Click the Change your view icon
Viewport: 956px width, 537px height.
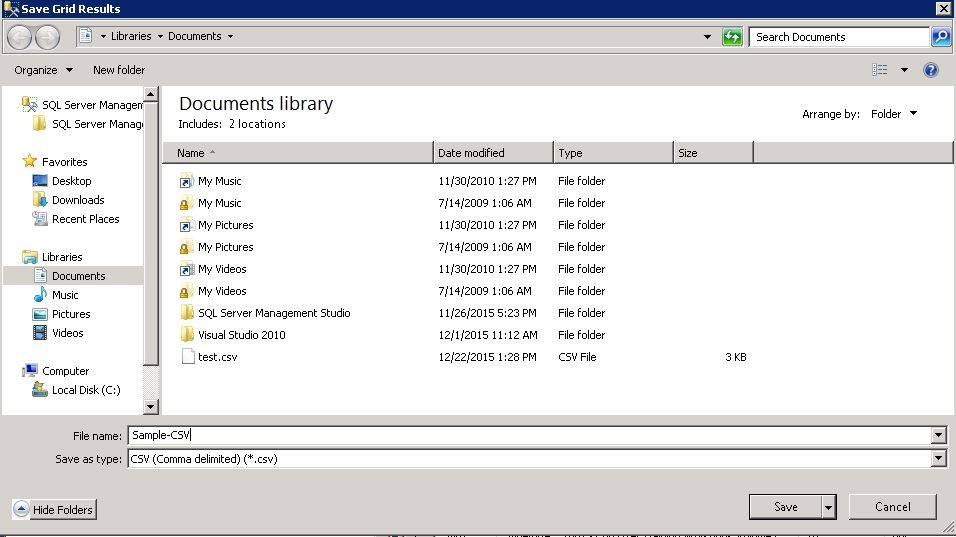pos(880,70)
